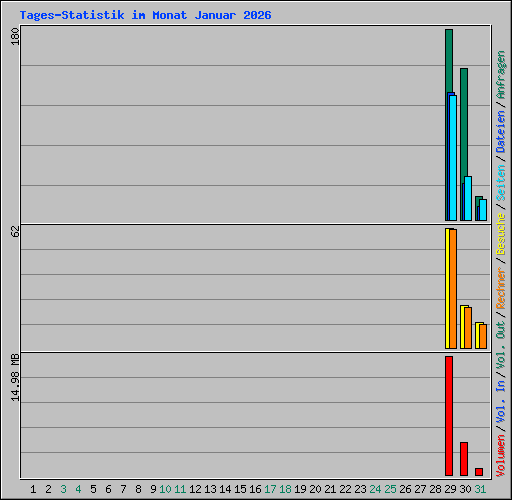512x500 pixels.
Task: Click the orange Rechner bar for day 29
Action: 453,289
